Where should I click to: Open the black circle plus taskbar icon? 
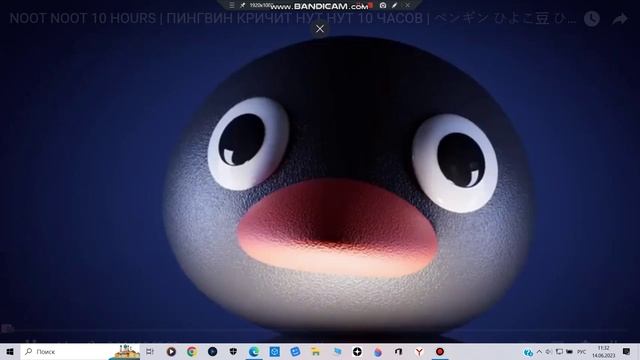tap(357, 351)
